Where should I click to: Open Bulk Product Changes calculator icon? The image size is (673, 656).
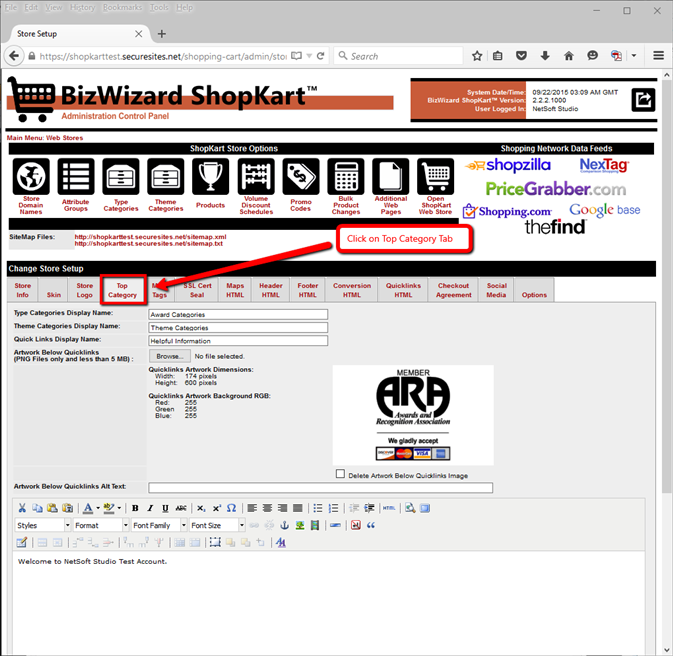[x=346, y=176]
